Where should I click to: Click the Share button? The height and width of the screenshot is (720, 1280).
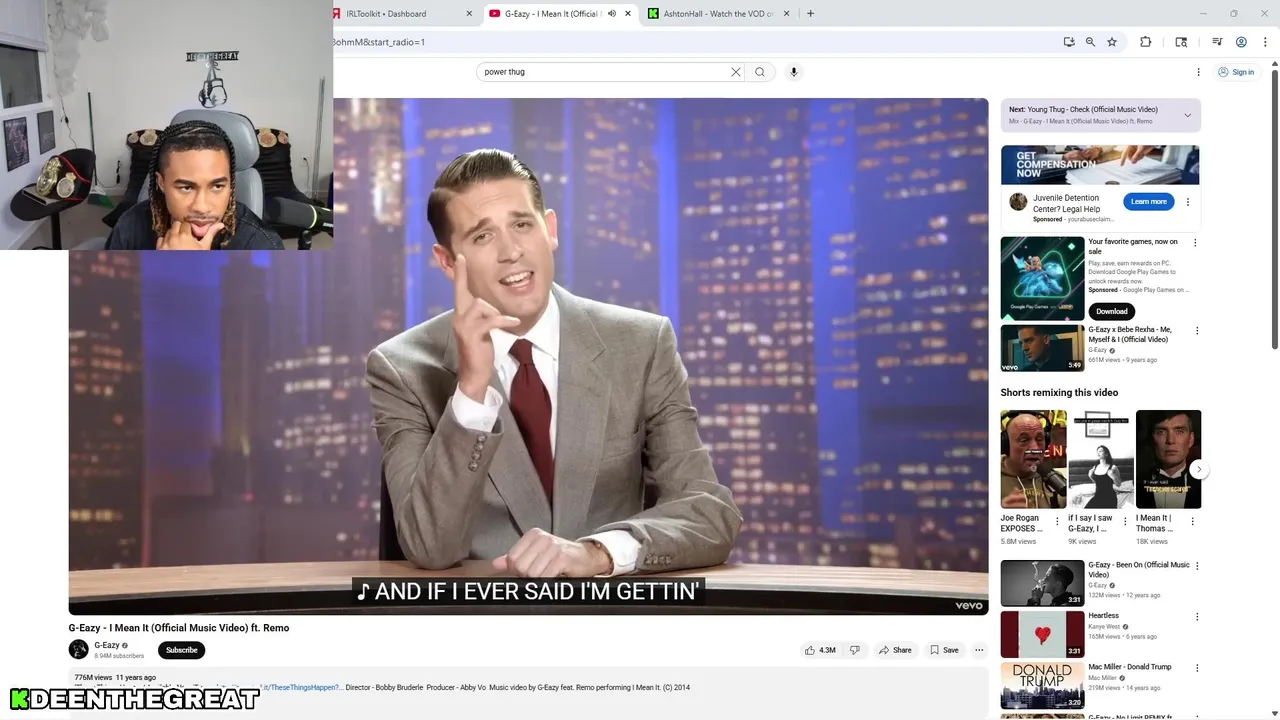click(895, 650)
